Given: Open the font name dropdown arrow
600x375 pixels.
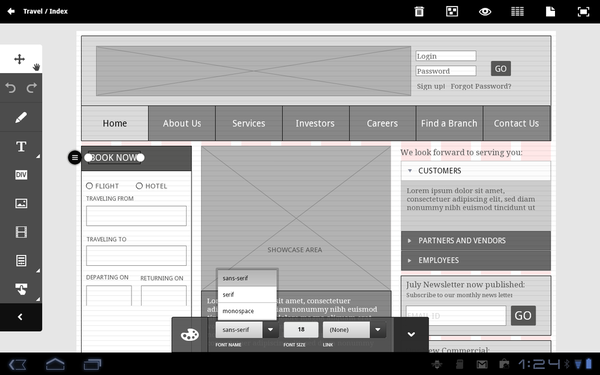Looking at the screenshot, I should pos(271,329).
